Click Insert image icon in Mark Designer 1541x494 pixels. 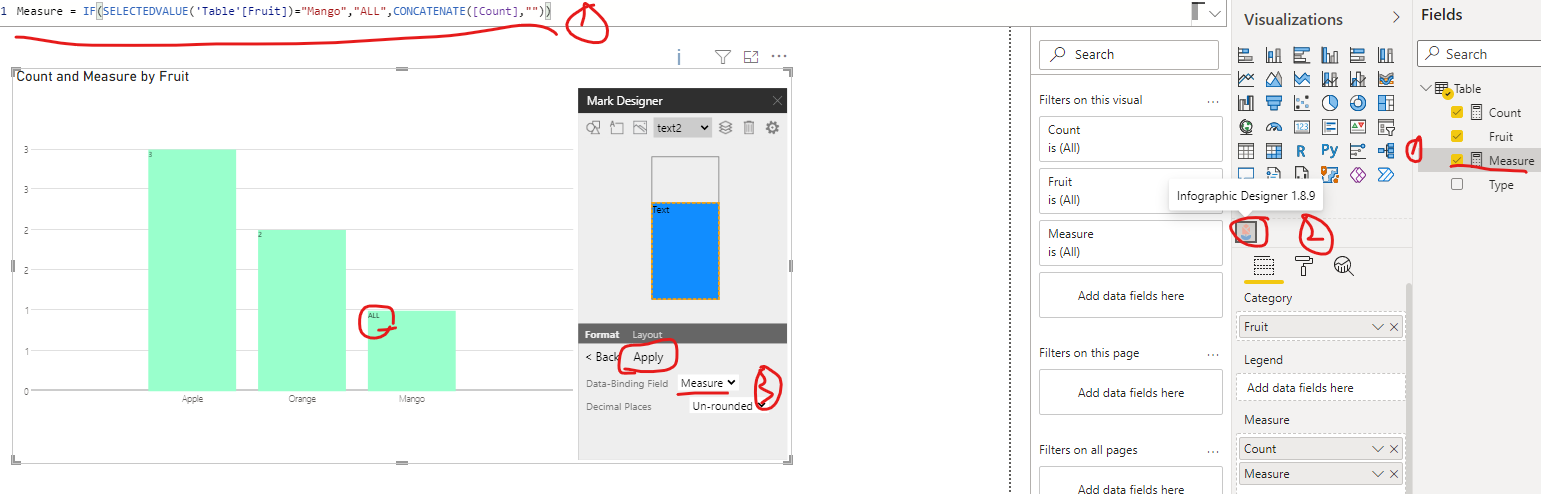click(x=639, y=127)
